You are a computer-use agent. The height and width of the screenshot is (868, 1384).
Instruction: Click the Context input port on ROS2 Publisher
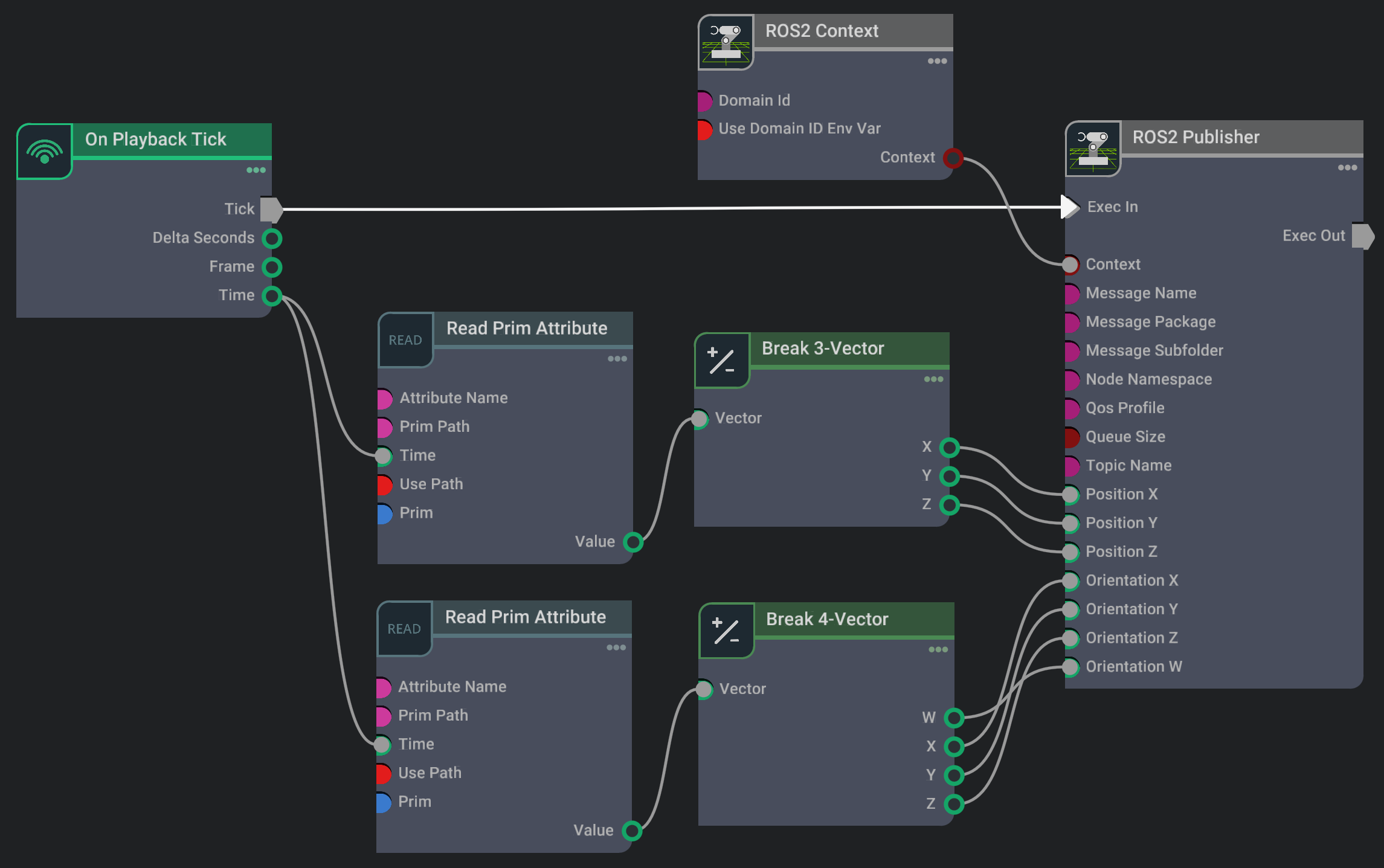(x=1070, y=265)
